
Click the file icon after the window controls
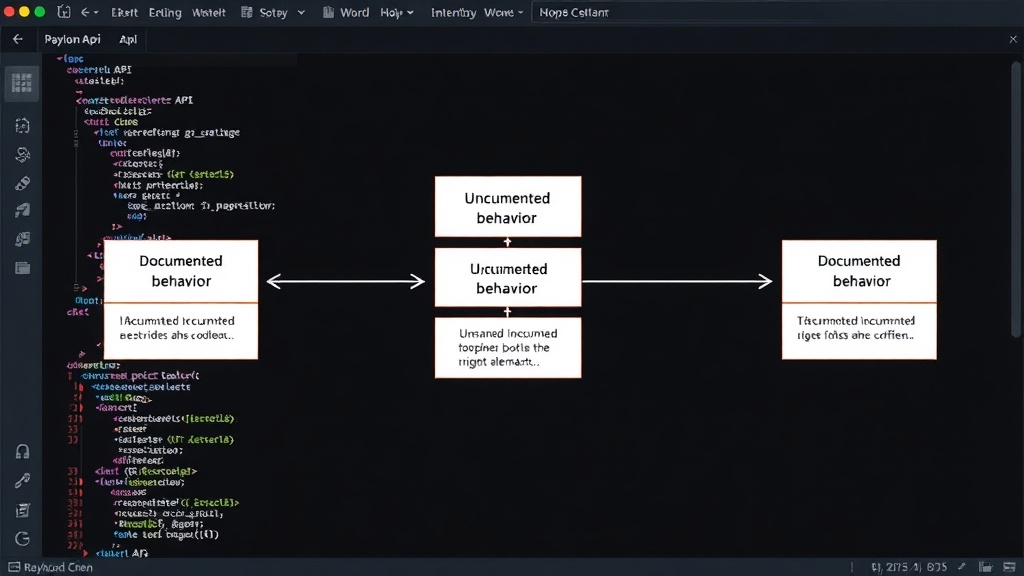(x=64, y=12)
